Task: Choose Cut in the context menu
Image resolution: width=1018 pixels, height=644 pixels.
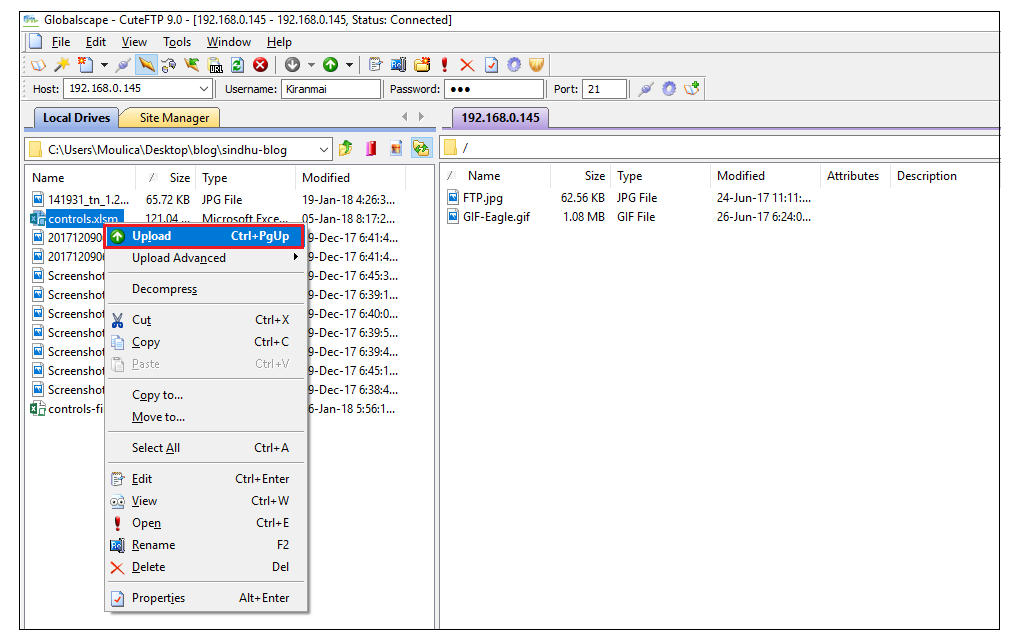Action: pos(205,320)
